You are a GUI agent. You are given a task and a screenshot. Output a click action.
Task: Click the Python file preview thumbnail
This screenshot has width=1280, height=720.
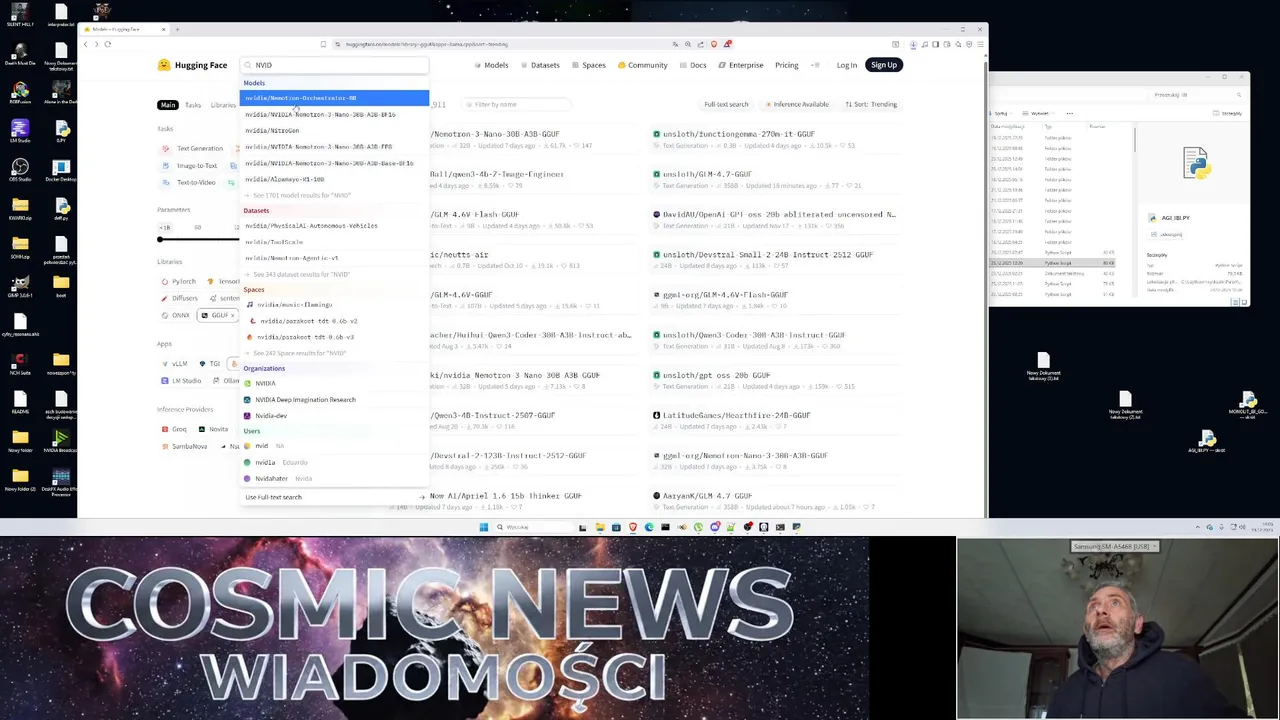[1196, 164]
